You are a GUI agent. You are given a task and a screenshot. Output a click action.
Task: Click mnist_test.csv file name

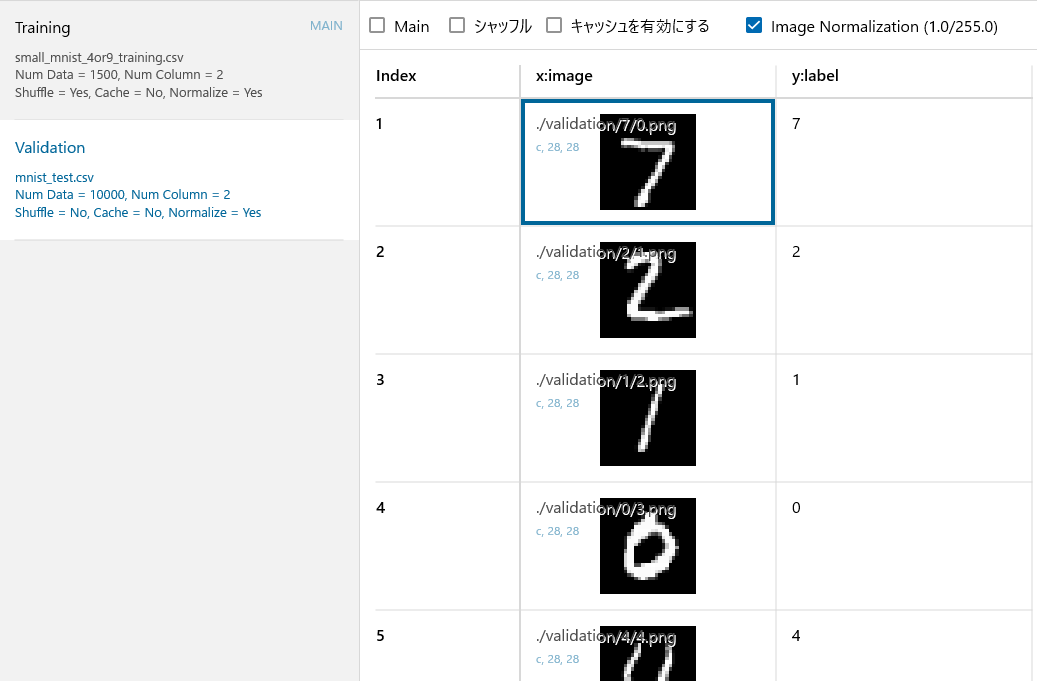54,177
